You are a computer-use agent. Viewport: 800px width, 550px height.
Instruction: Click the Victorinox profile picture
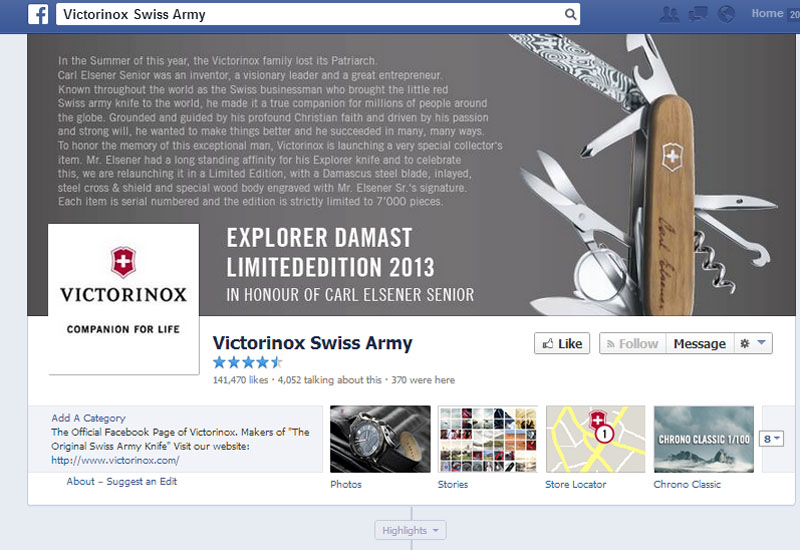[x=123, y=299]
